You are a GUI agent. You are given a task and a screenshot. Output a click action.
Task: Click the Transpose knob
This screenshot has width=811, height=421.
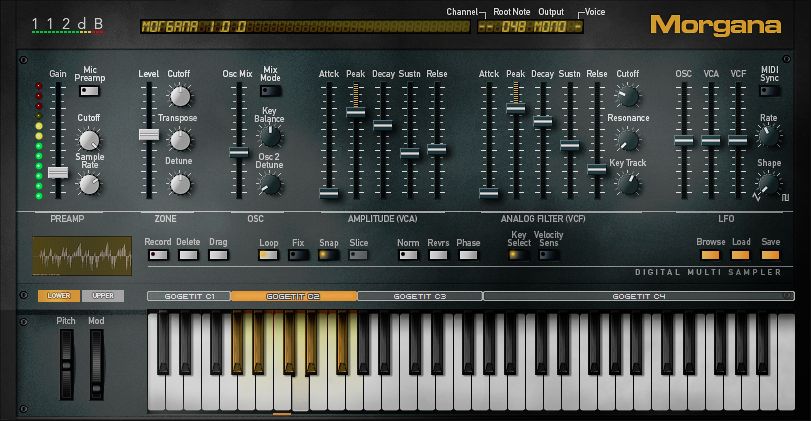(x=180, y=140)
